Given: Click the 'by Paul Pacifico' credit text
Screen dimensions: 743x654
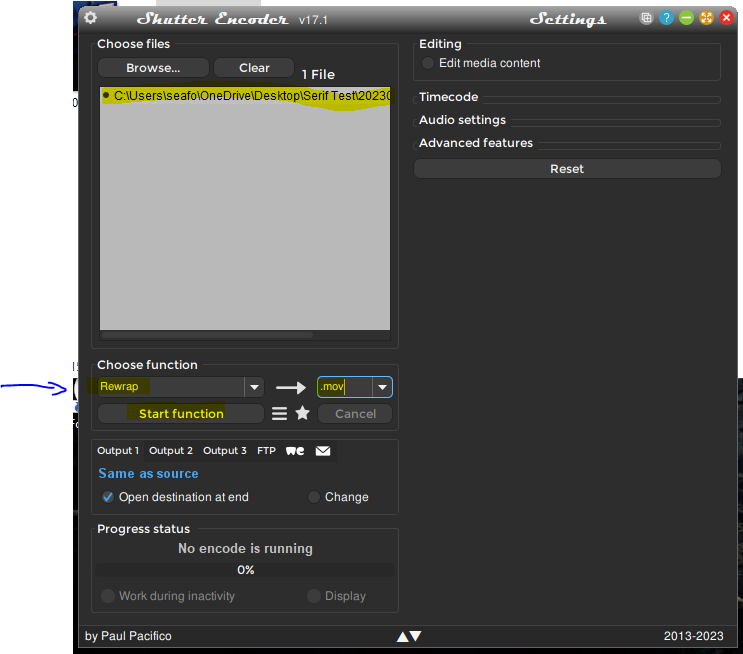Looking at the screenshot, I should click(x=128, y=636).
